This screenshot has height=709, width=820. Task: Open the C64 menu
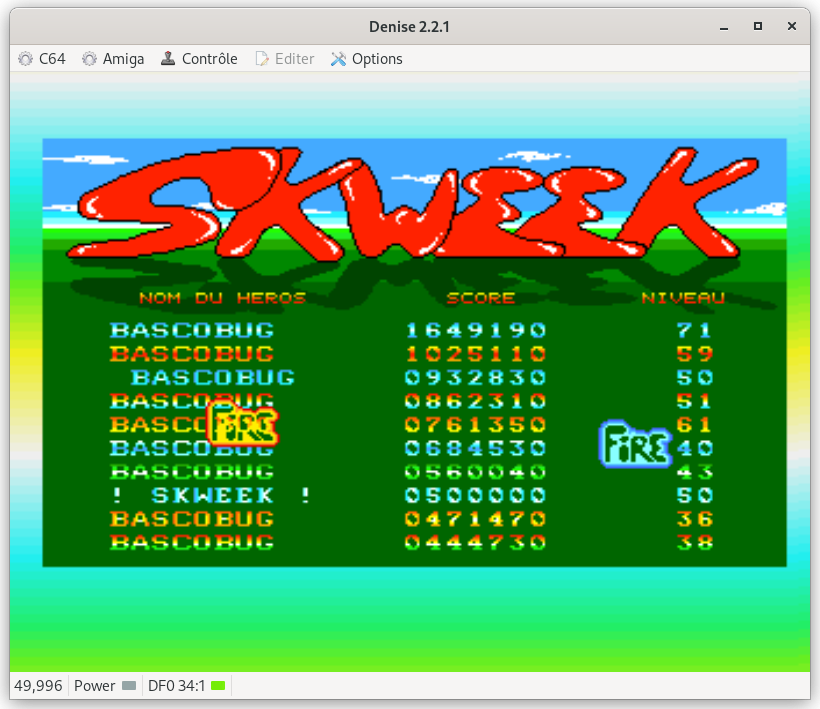42,59
